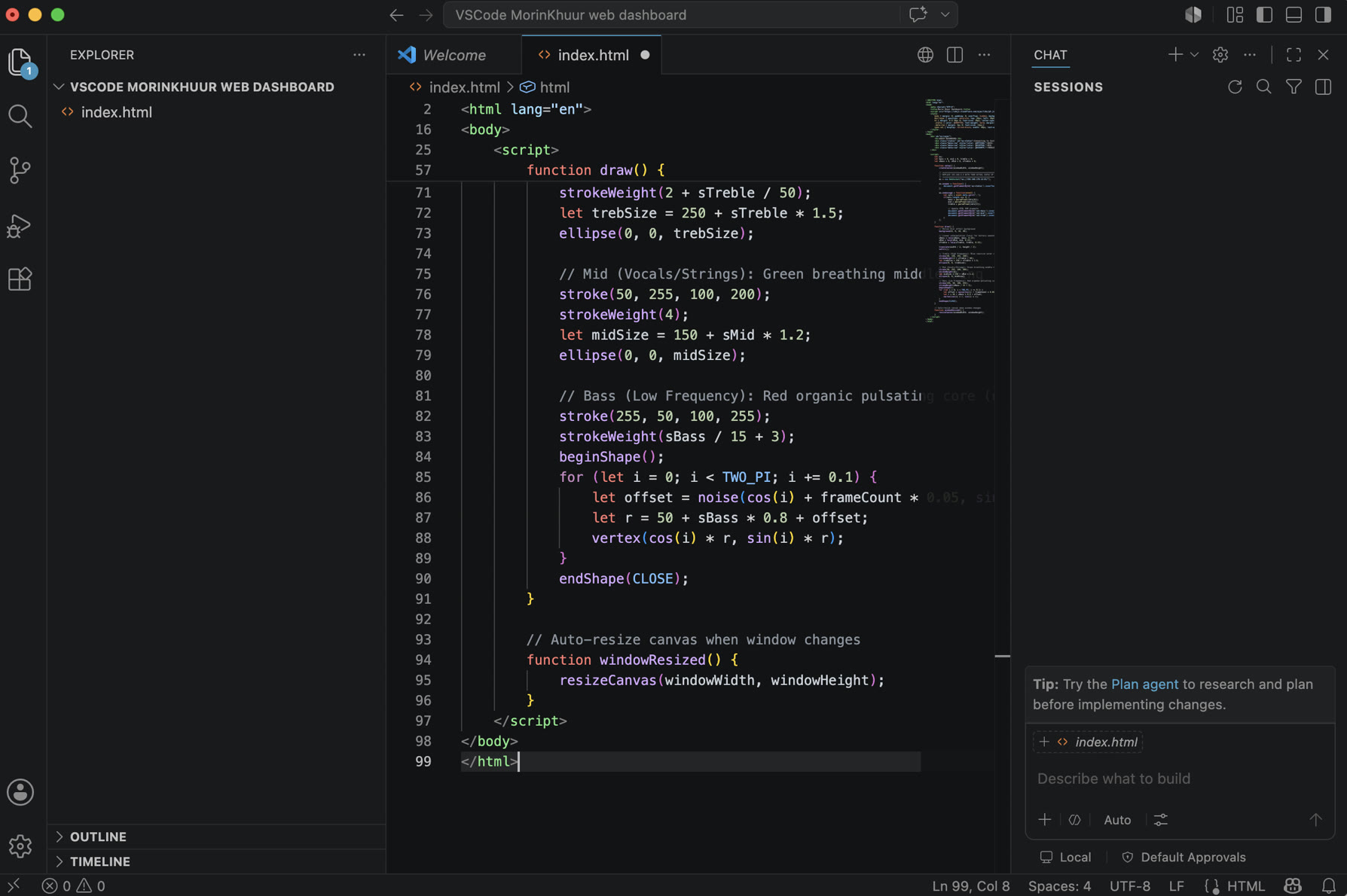This screenshot has width=1347, height=896.
Task: Select the index.html editor tab
Action: 592,55
